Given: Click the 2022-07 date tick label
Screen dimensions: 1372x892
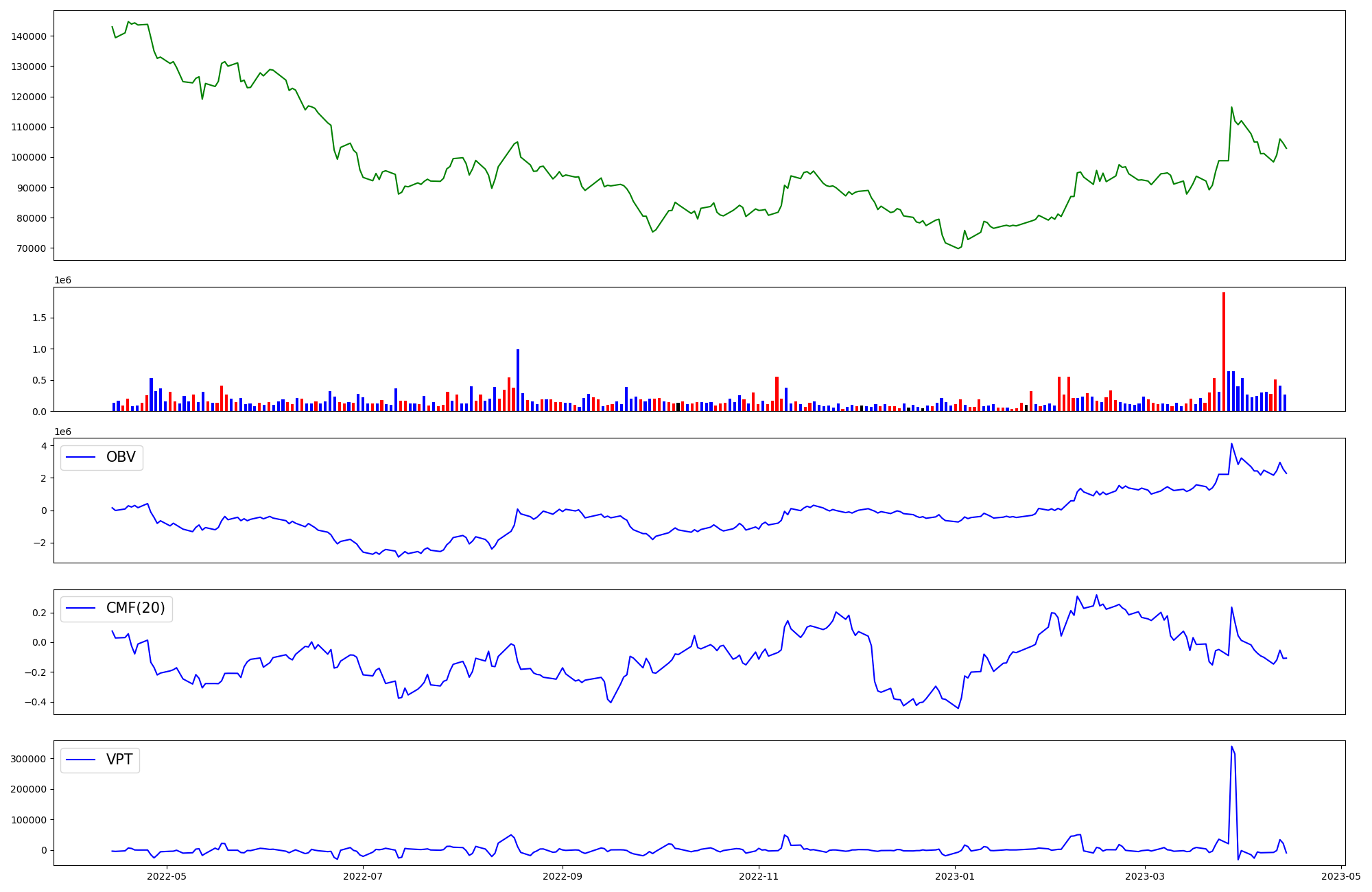Looking at the screenshot, I should [363, 876].
